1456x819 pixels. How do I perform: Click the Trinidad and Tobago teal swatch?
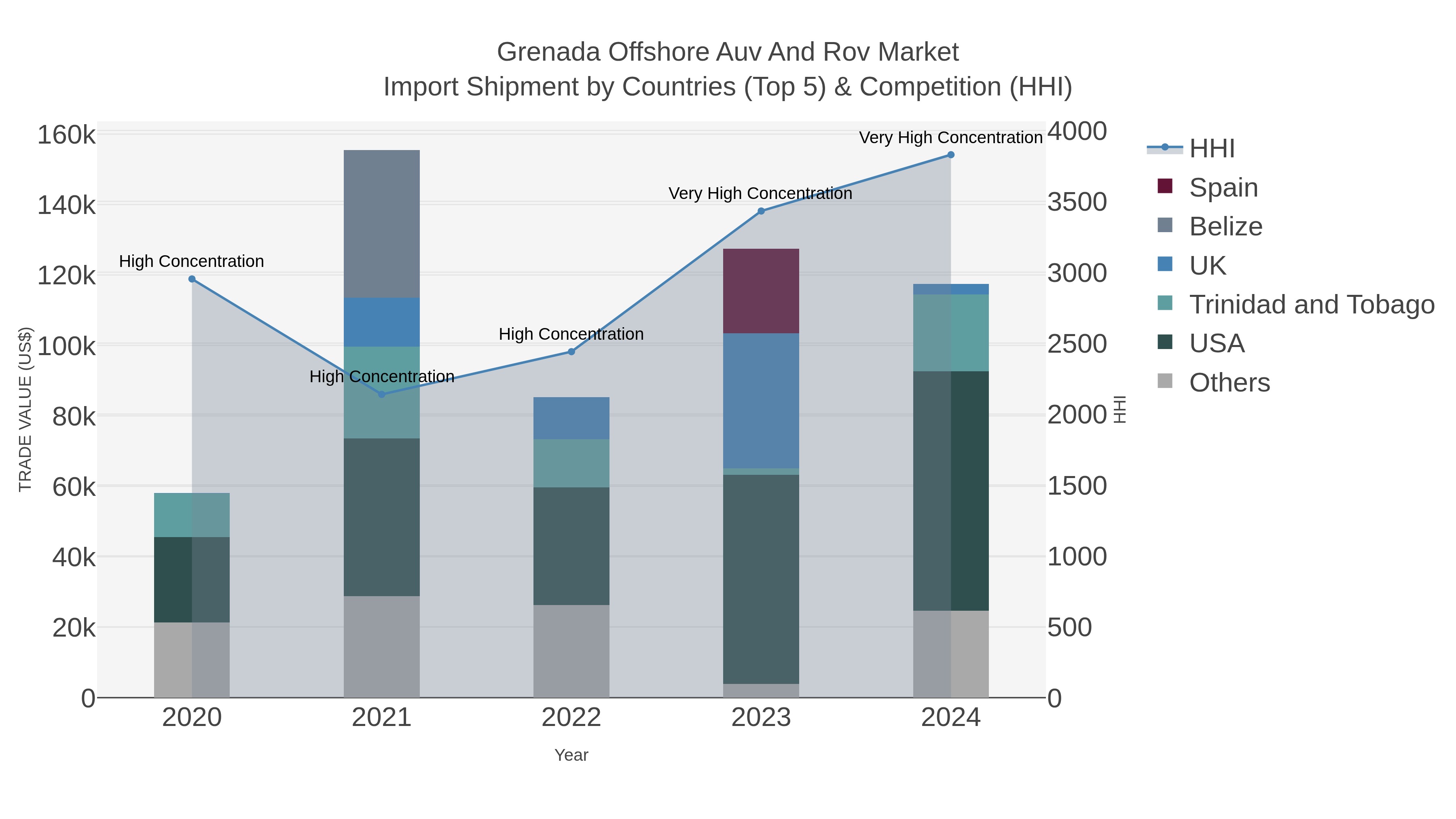click(x=1165, y=303)
